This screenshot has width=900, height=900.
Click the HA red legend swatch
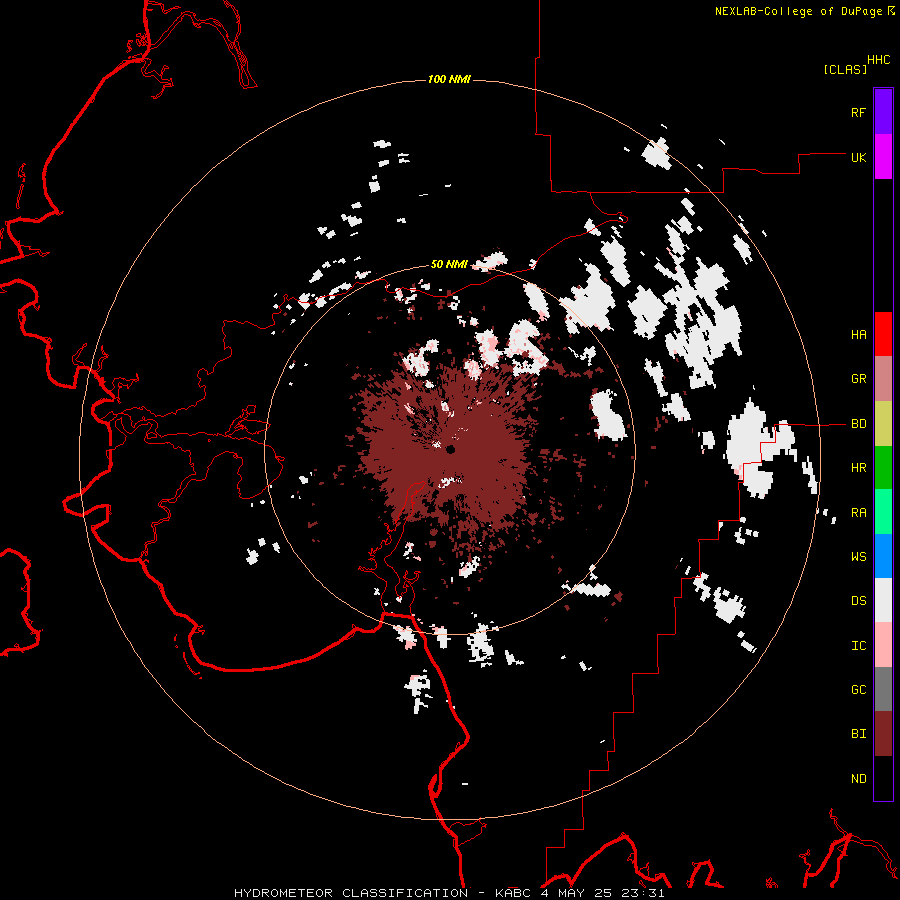pyautogui.click(x=883, y=334)
